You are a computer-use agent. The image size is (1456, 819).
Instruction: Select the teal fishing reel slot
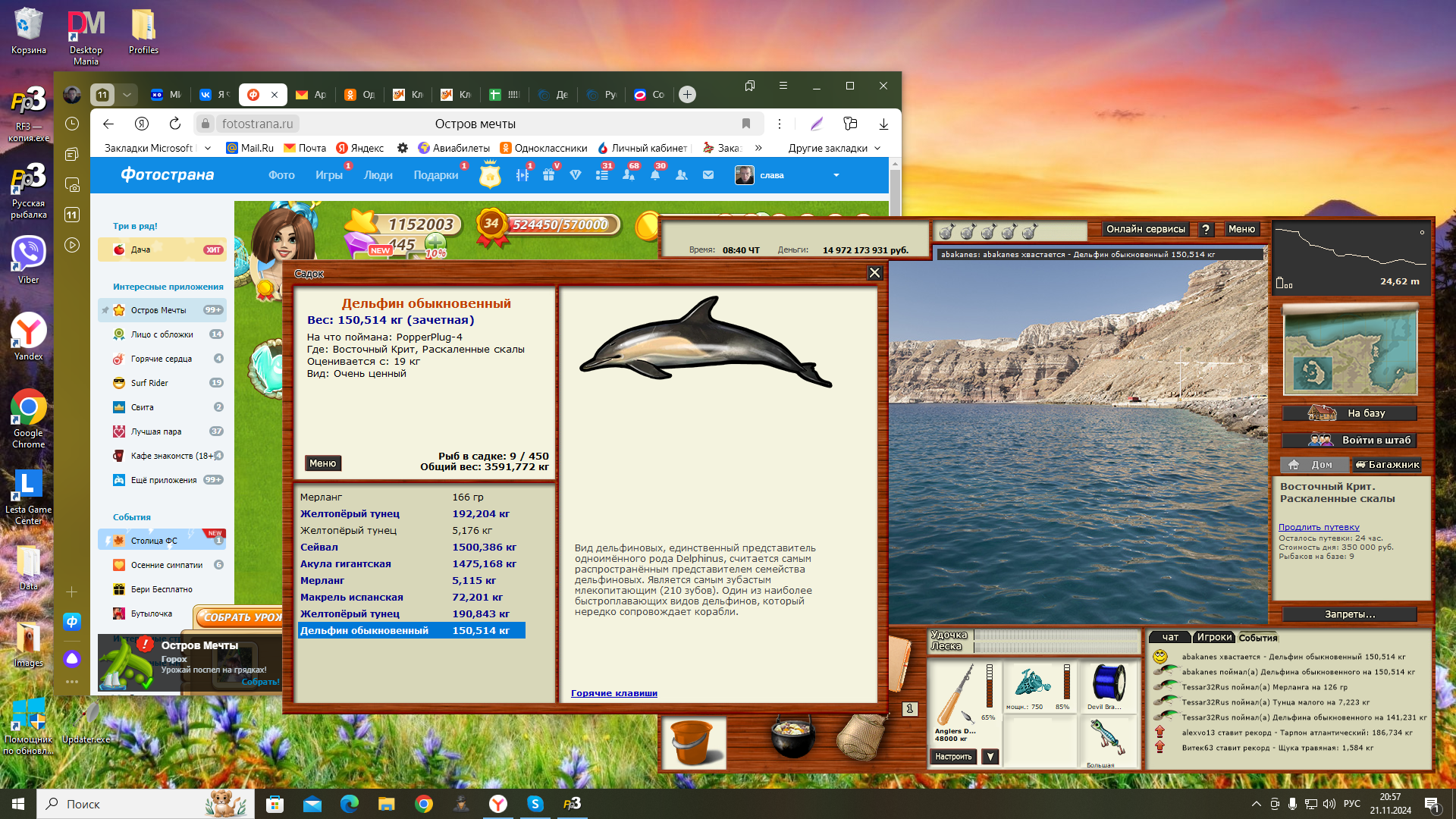(1031, 682)
